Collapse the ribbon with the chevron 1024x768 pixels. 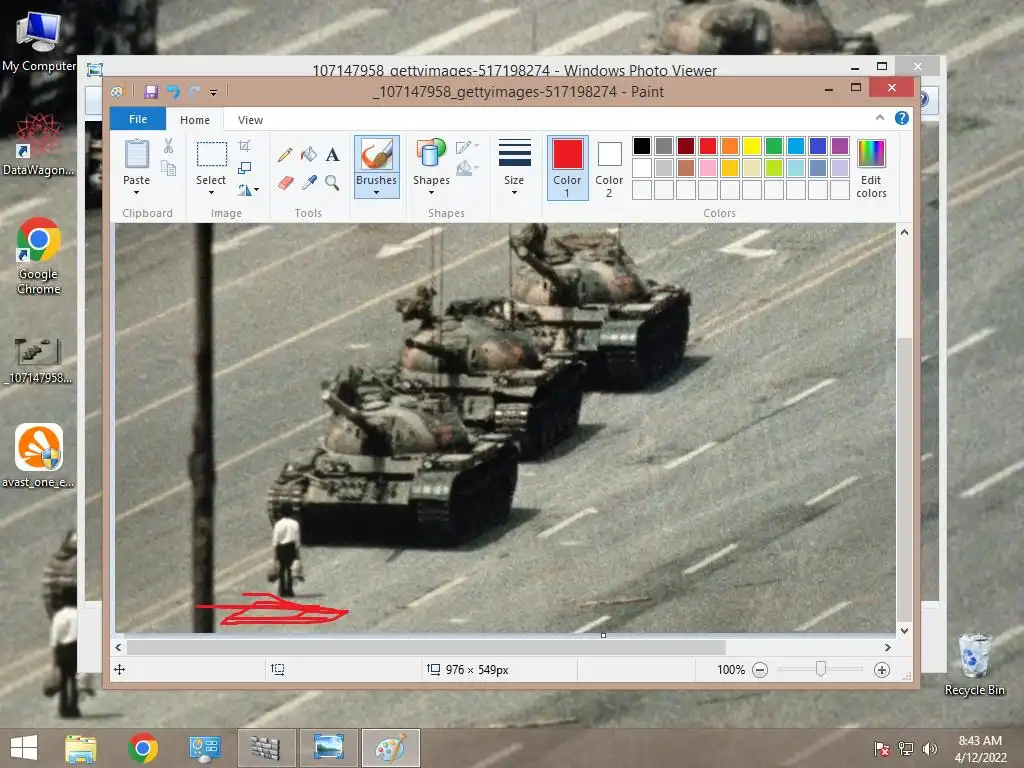(880, 118)
